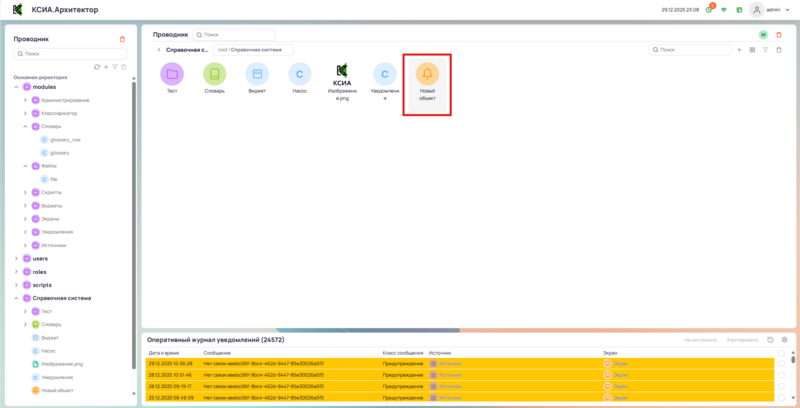Viewport: 800px width, 408px height.
Task: Click the refresh icon in sidebar toolbar
Action: [96, 66]
